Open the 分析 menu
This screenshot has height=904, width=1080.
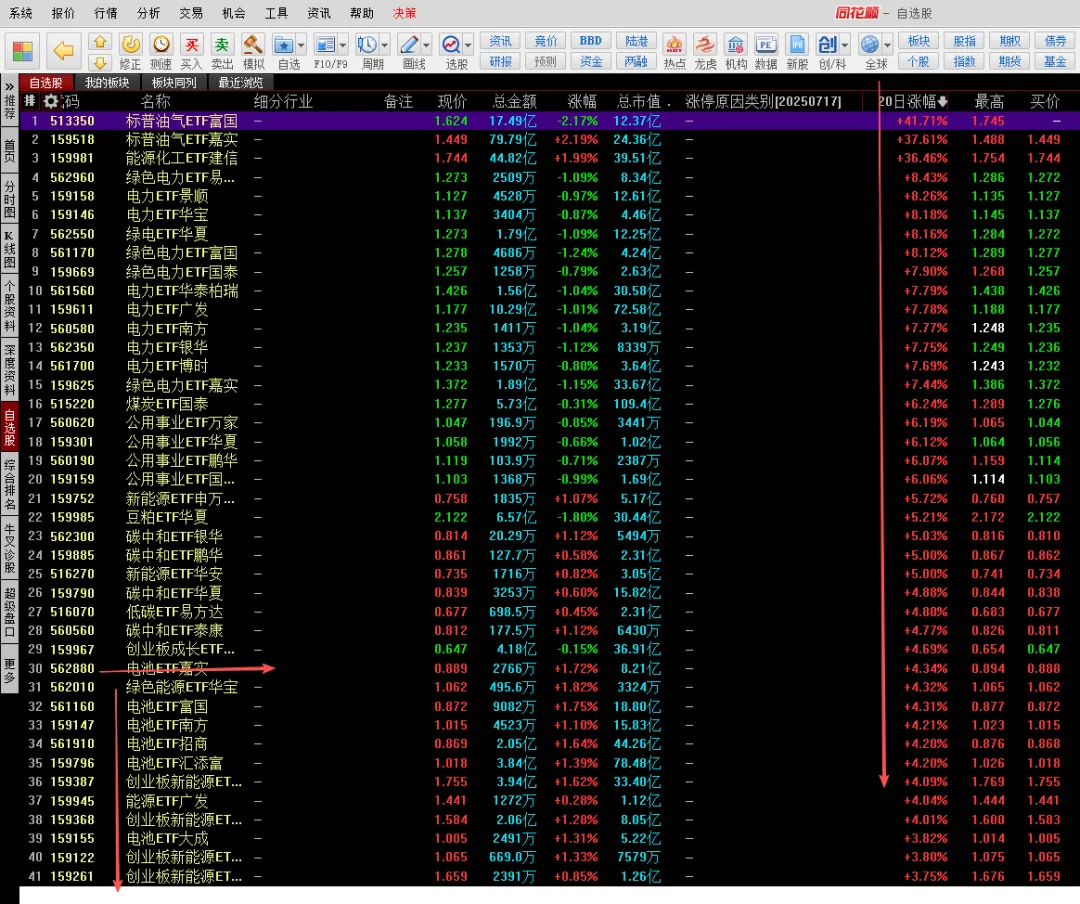point(148,13)
